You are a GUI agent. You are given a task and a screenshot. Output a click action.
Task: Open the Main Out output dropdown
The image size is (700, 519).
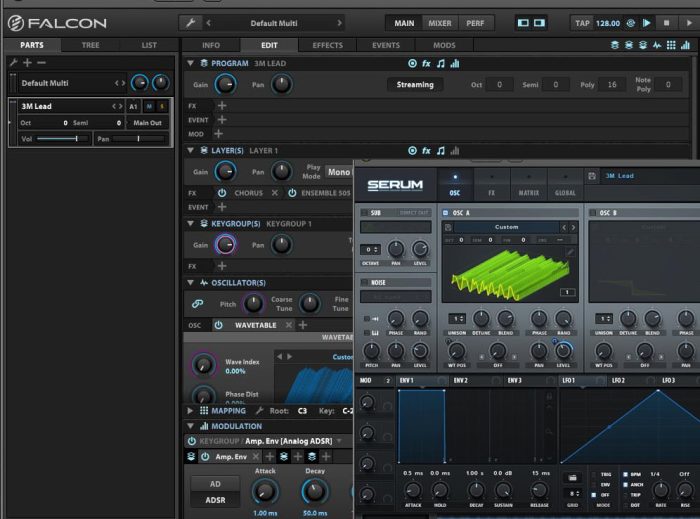click(147, 123)
